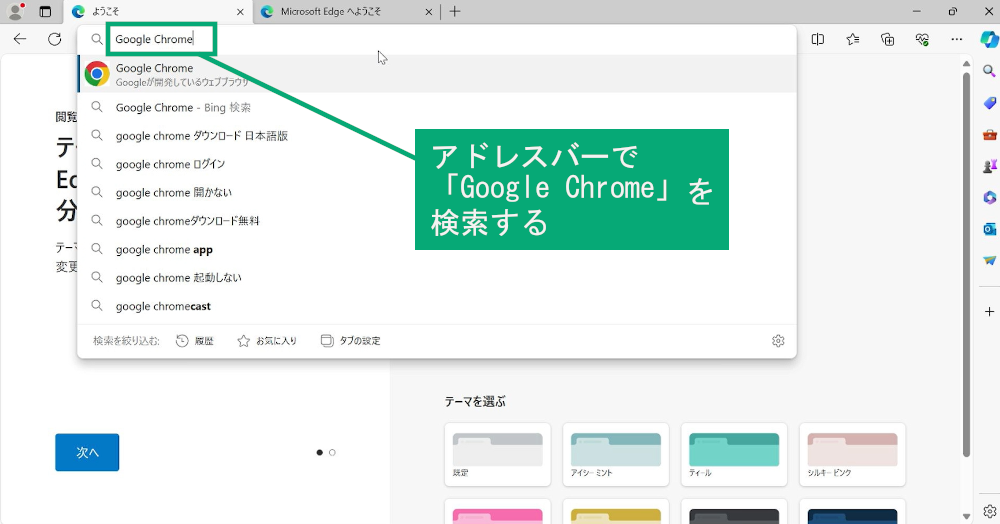Click the page scrollbar down arrow

coord(966,516)
